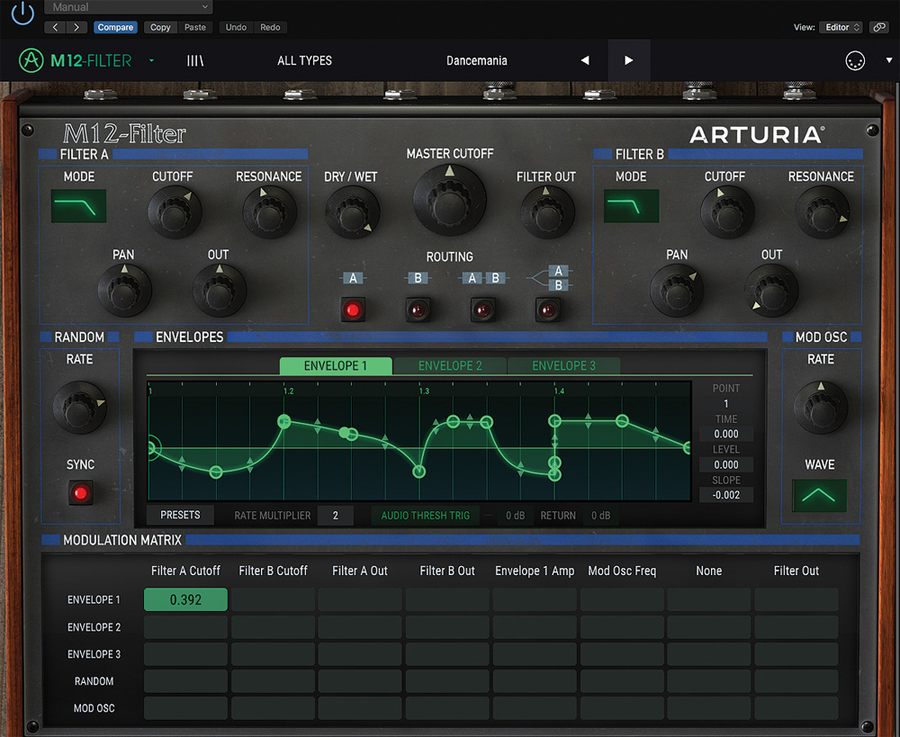Image resolution: width=900 pixels, height=737 pixels.
Task: Click the Filter A Resonance knob
Action: pos(269,211)
